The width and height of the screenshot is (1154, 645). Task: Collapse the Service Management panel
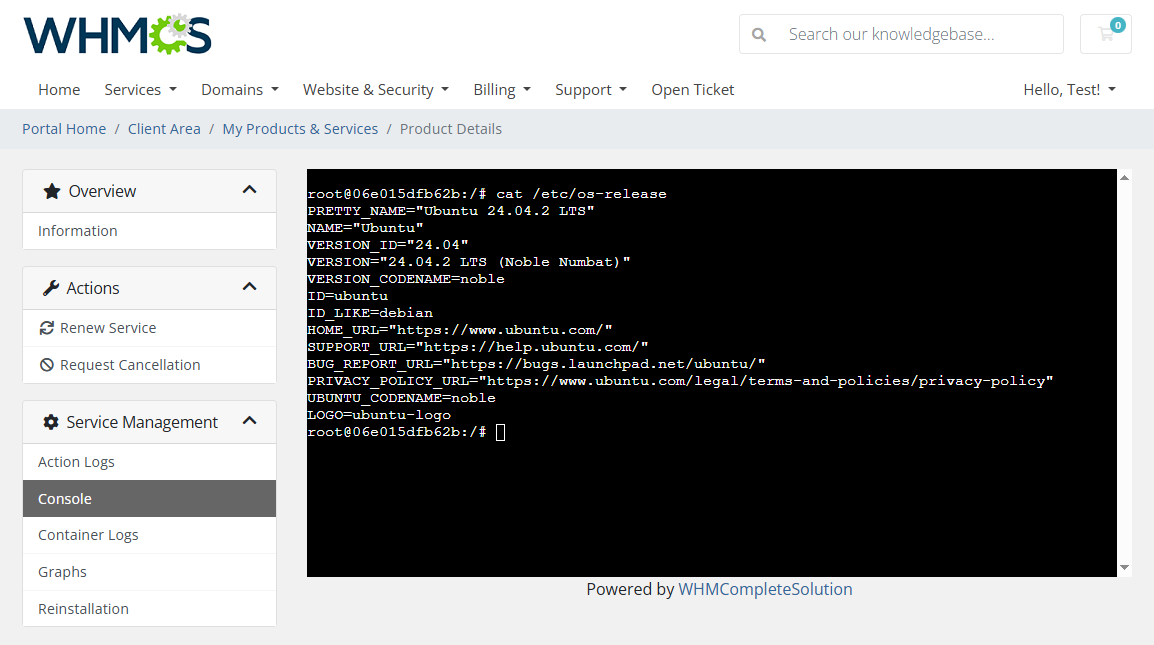click(249, 421)
